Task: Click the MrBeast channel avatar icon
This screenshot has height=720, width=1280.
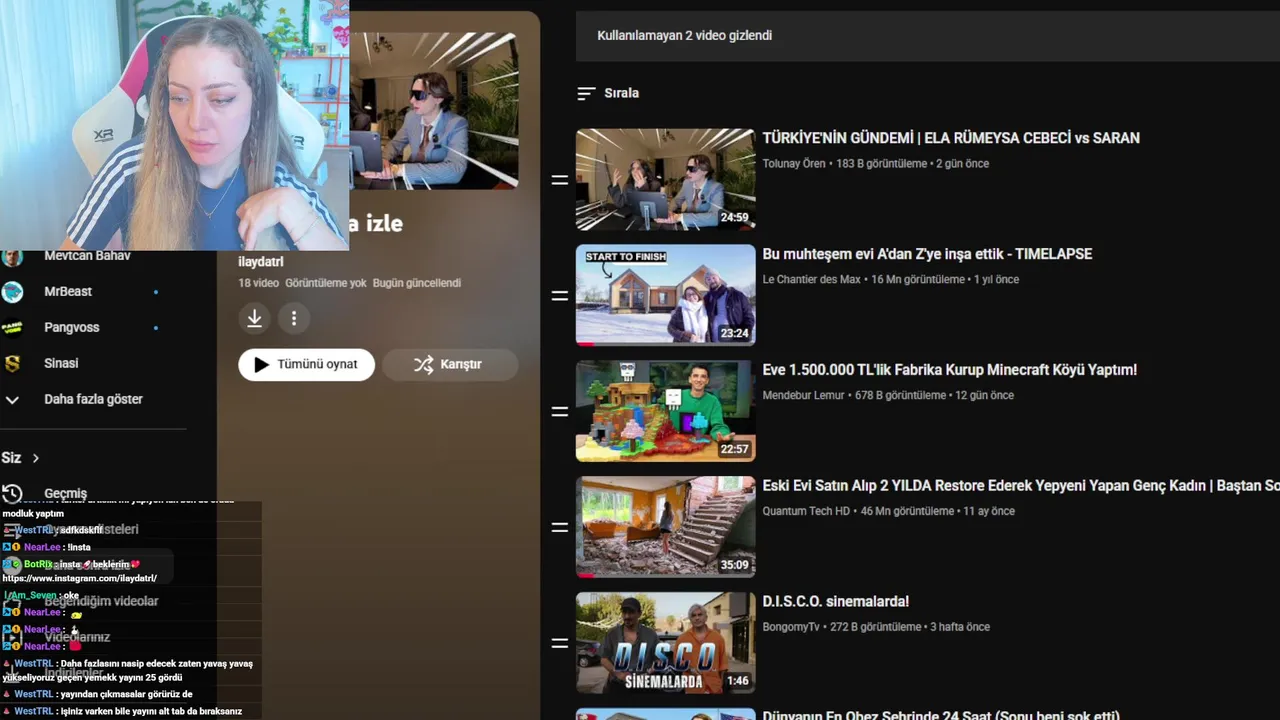Action: 12,292
